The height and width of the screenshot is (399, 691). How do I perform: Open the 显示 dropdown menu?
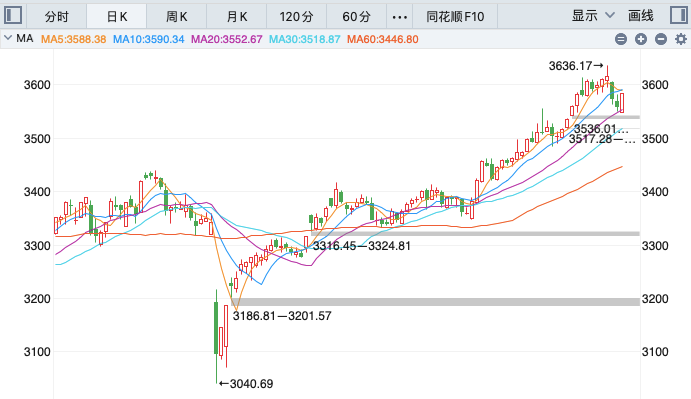(x=592, y=16)
